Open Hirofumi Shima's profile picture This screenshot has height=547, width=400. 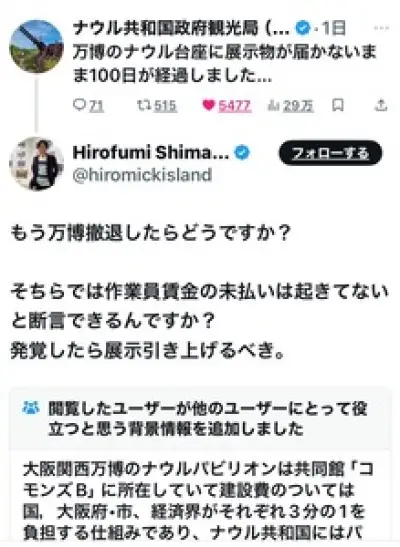[x=36, y=164]
